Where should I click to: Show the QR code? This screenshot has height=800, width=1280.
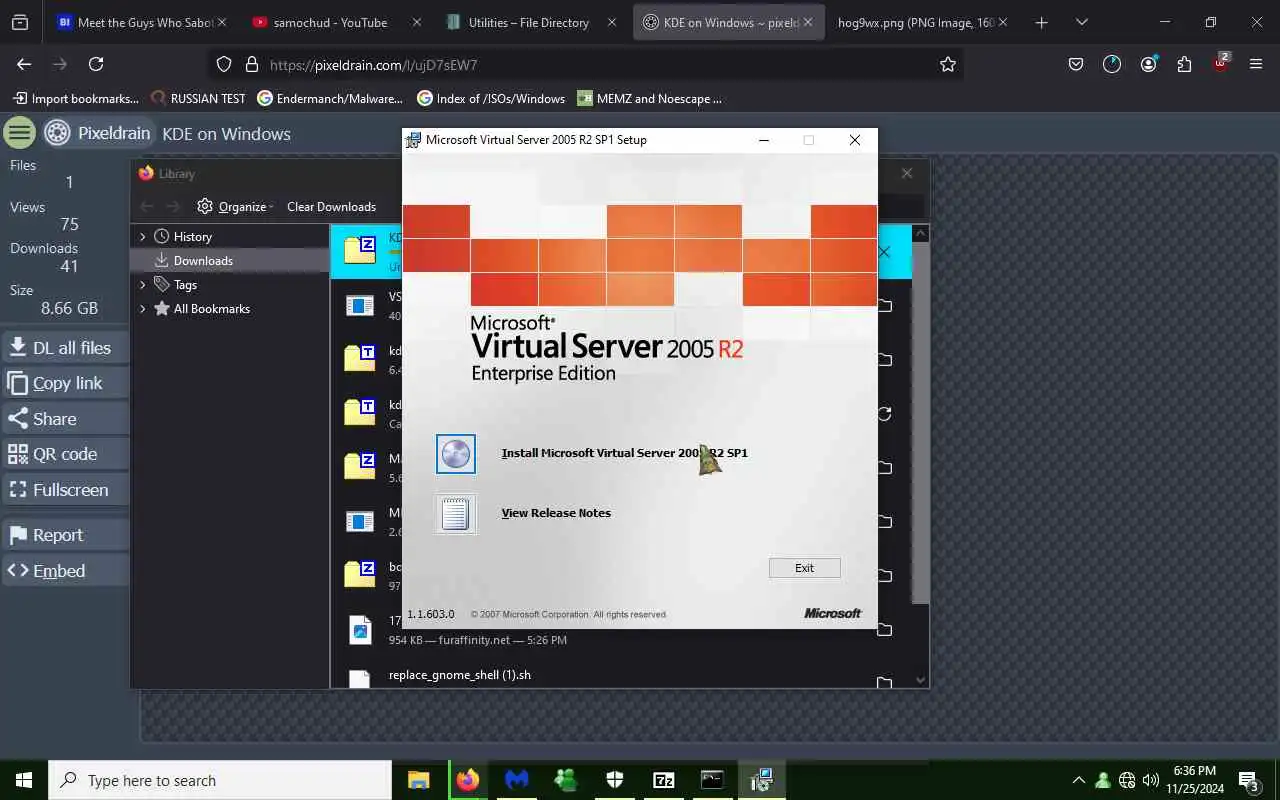click(x=65, y=454)
